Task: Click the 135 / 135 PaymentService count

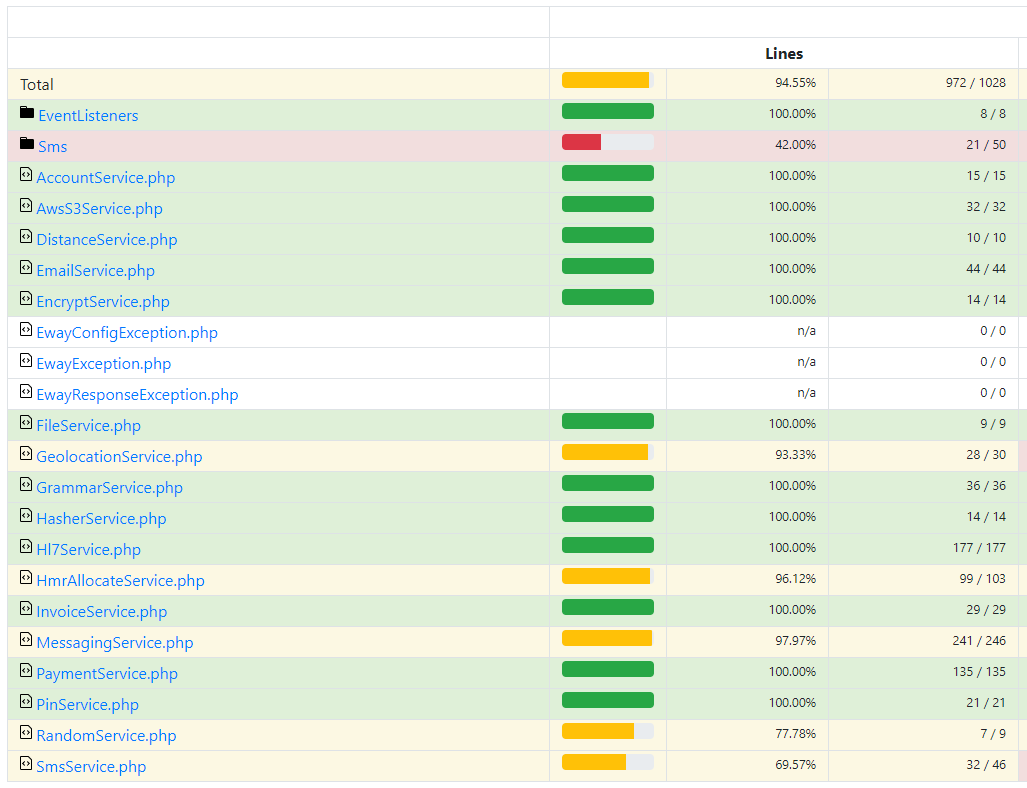Action: tap(979, 671)
